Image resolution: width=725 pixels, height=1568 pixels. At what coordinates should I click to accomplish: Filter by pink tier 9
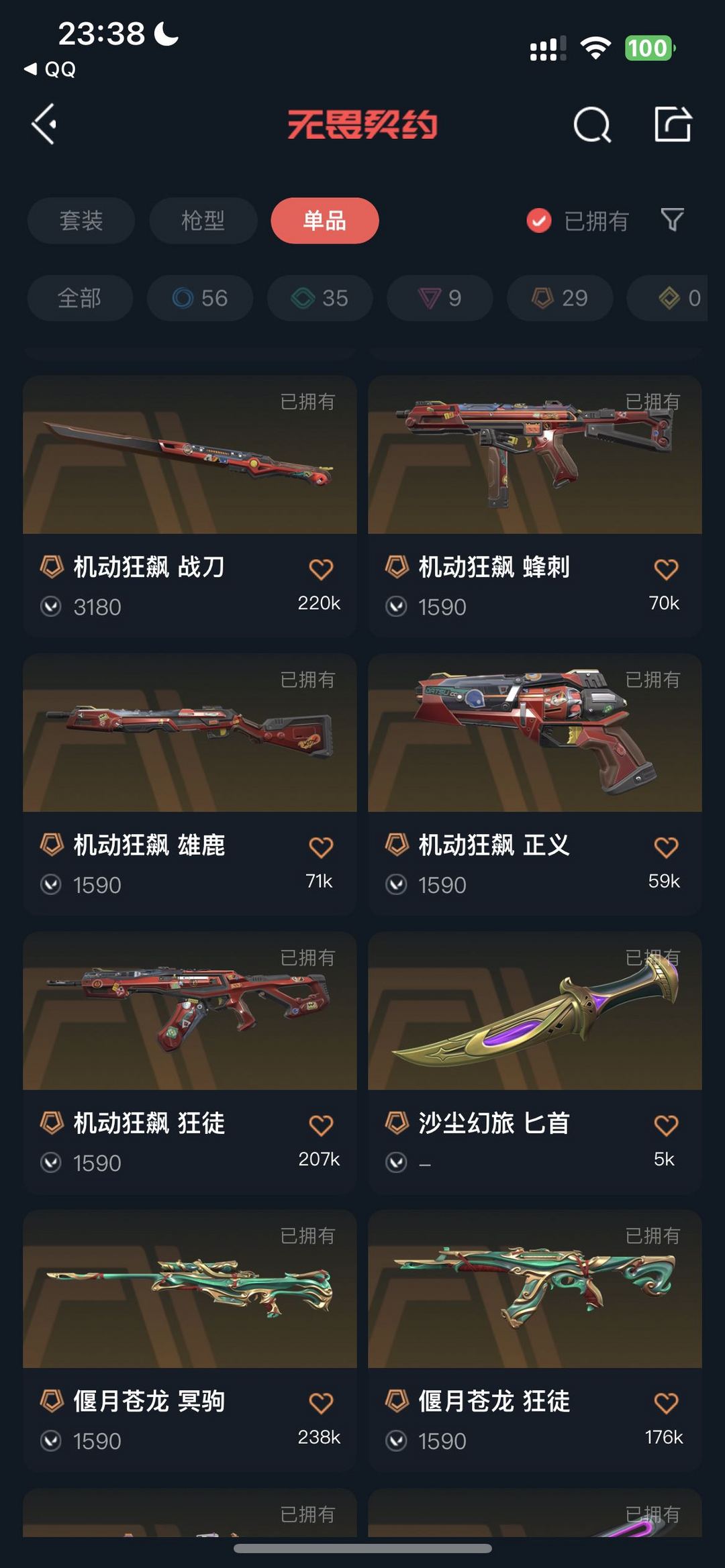click(x=440, y=298)
